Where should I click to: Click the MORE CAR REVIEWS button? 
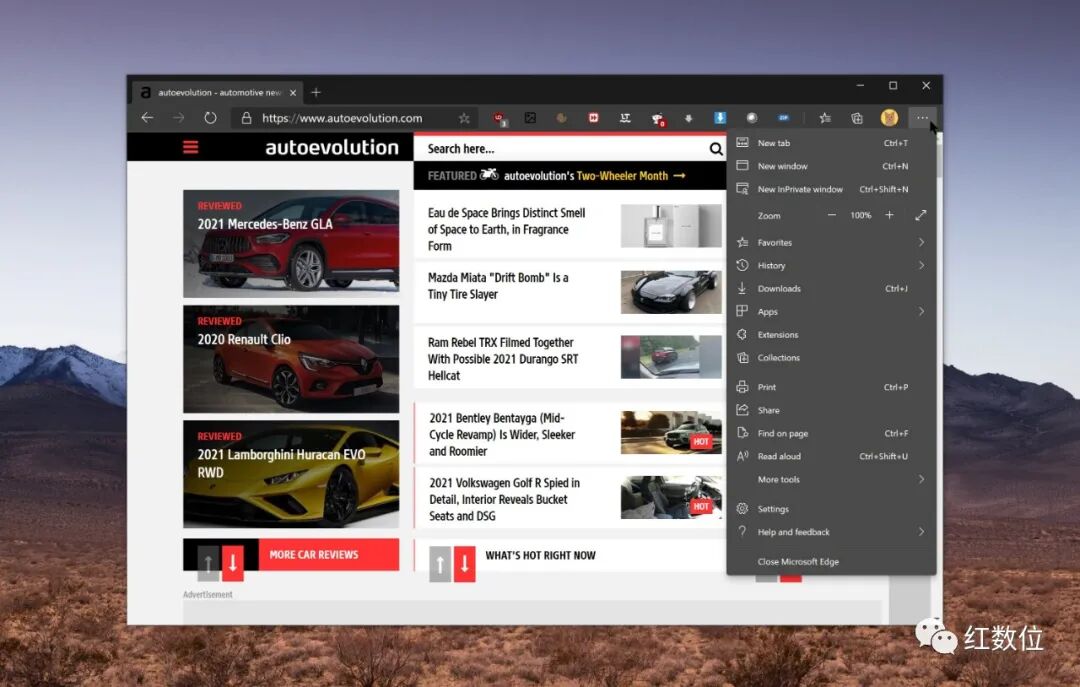[x=329, y=555]
